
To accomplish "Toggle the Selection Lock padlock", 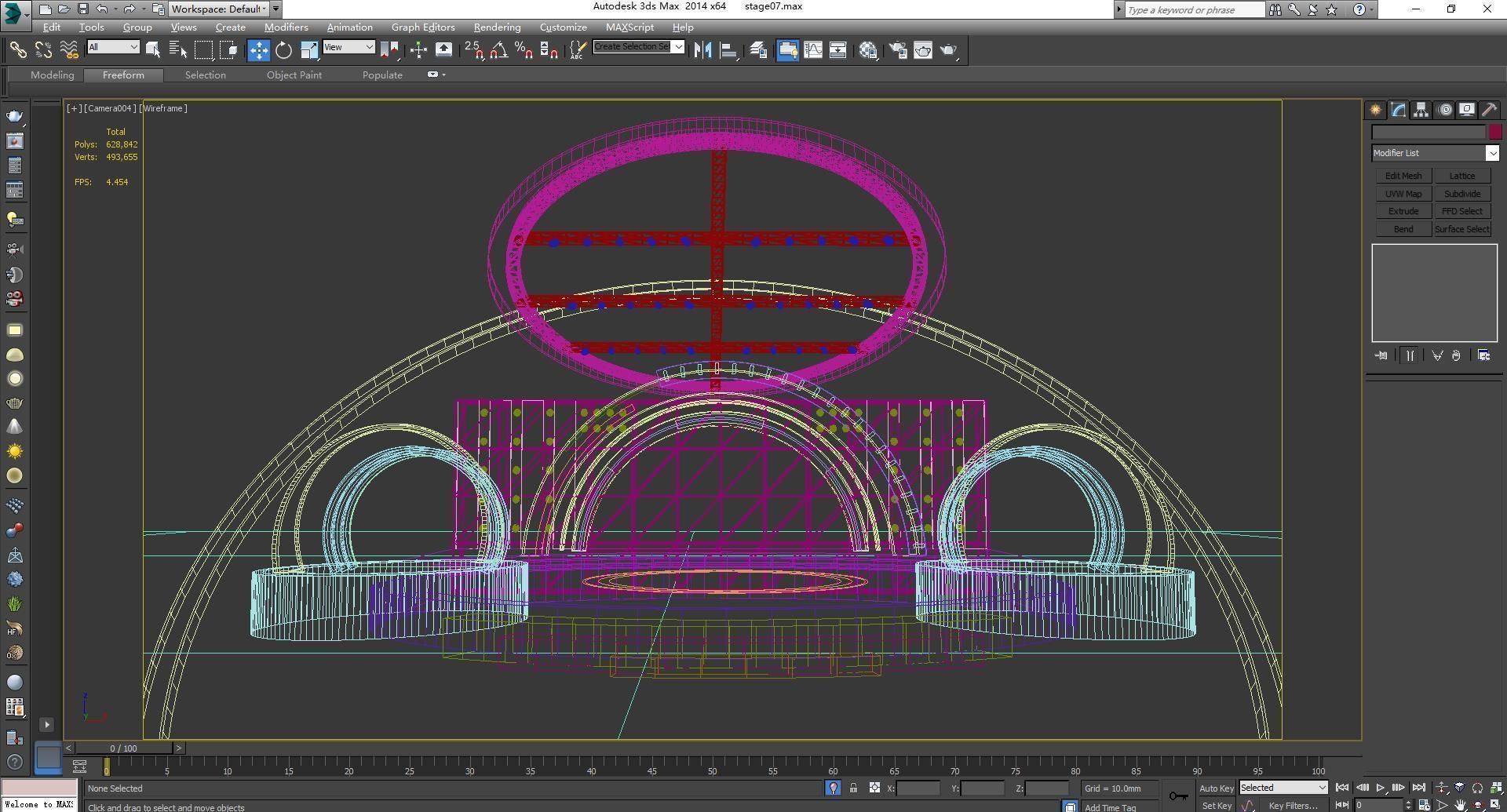I will click(x=853, y=788).
